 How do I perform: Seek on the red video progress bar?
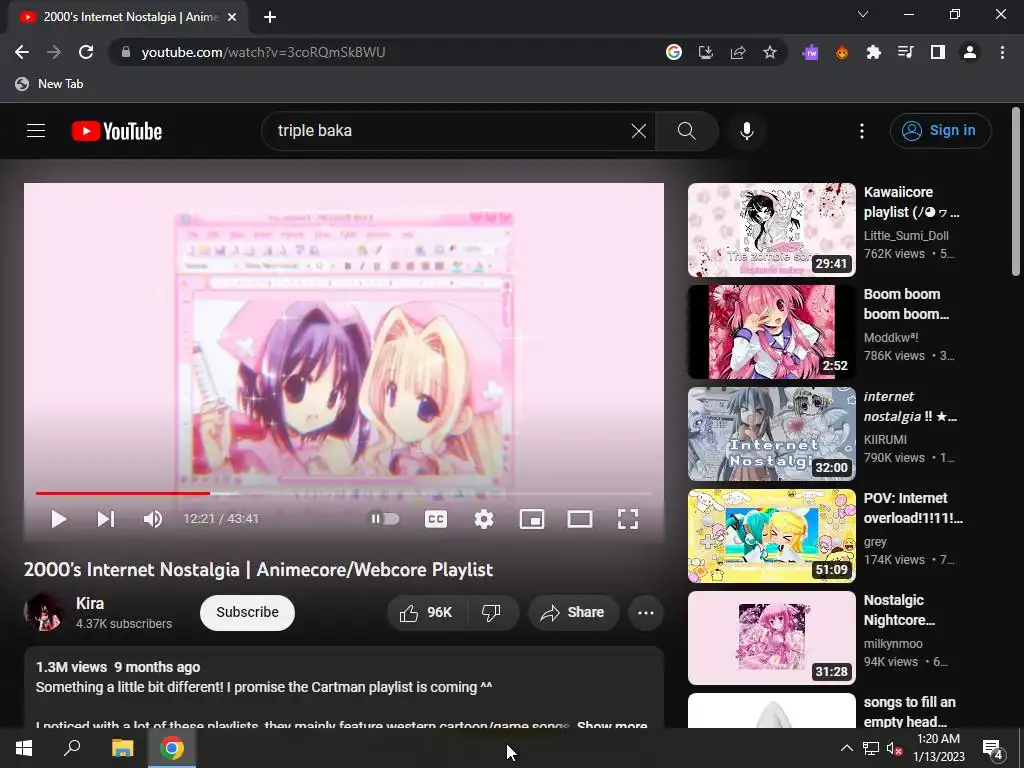pyautogui.click(x=123, y=493)
